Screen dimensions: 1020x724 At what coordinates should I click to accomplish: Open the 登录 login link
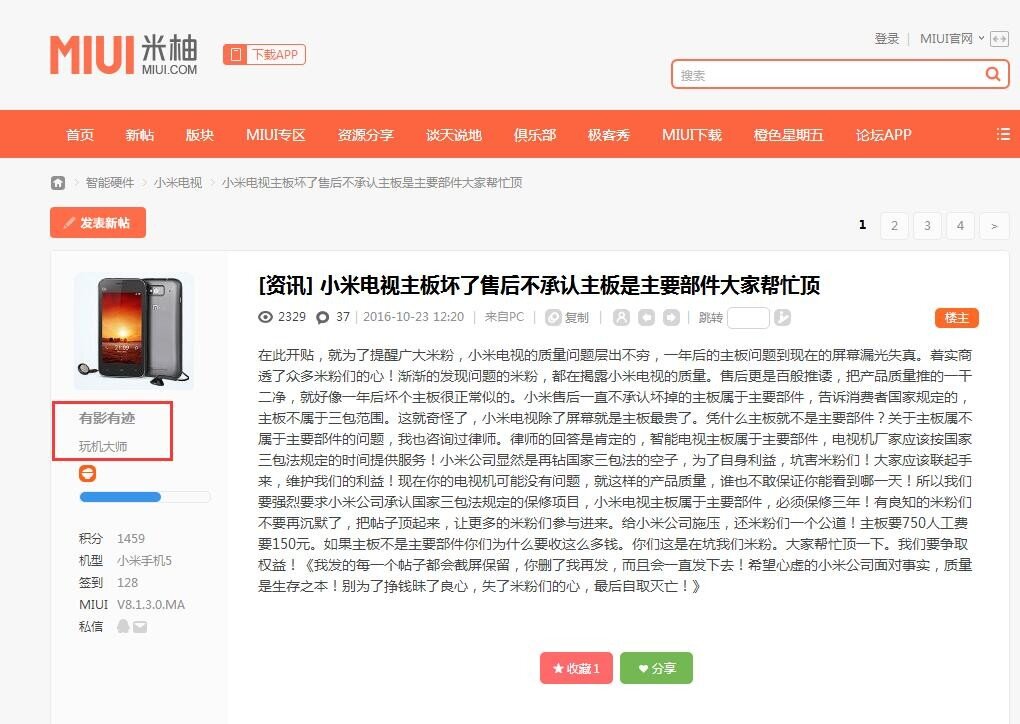(887, 38)
